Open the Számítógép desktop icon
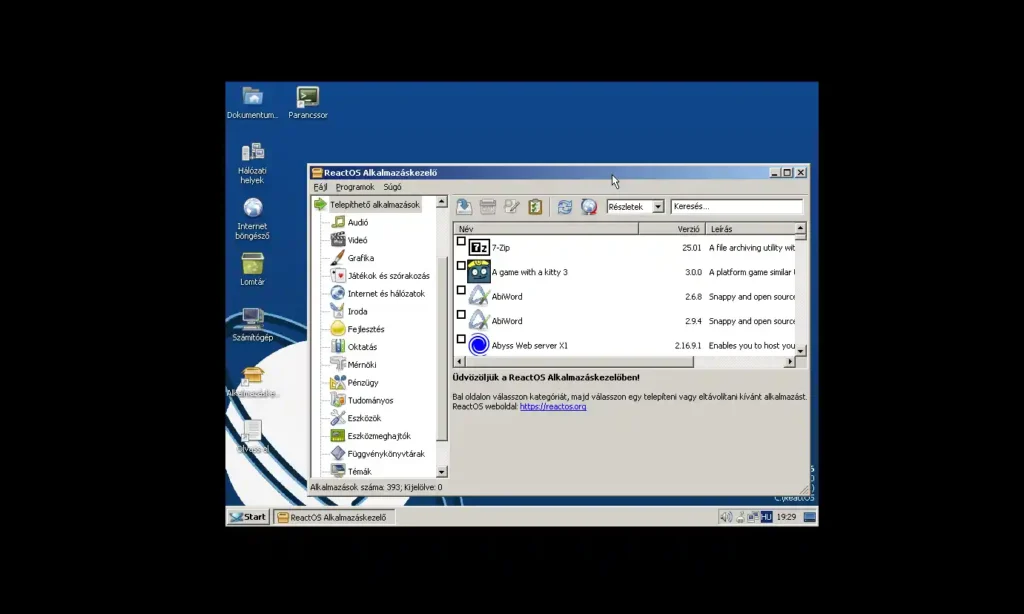Viewport: 1024px width, 614px height. (x=252, y=325)
